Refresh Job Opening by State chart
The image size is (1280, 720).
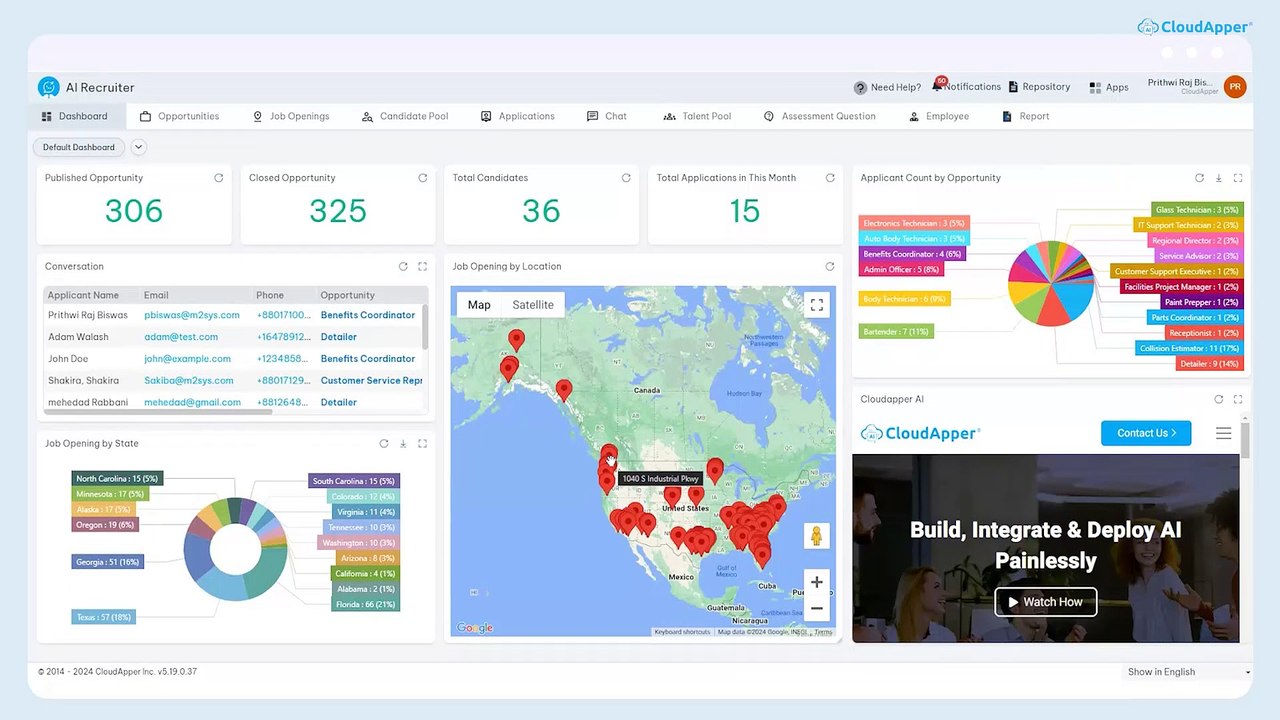[384, 444]
